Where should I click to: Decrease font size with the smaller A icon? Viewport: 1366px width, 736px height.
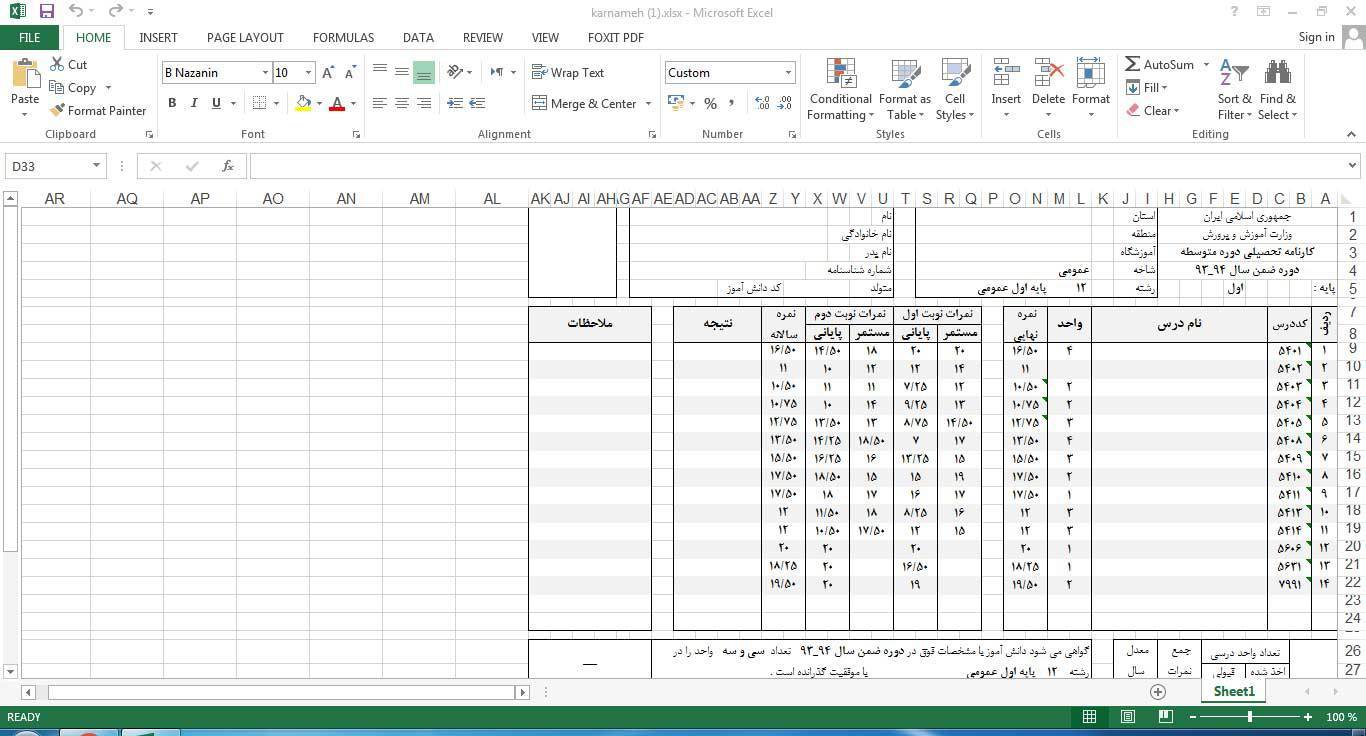click(x=350, y=73)
